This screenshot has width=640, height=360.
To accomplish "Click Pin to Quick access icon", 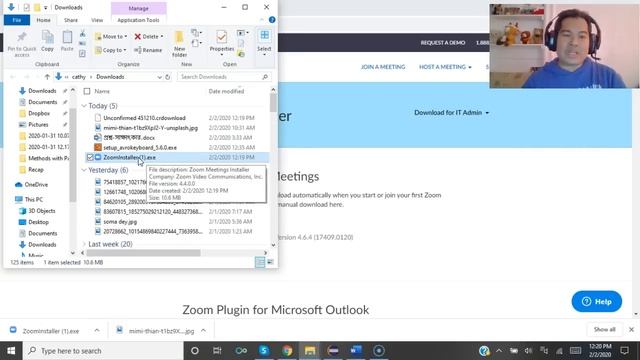I will click(x=22, y=38).
